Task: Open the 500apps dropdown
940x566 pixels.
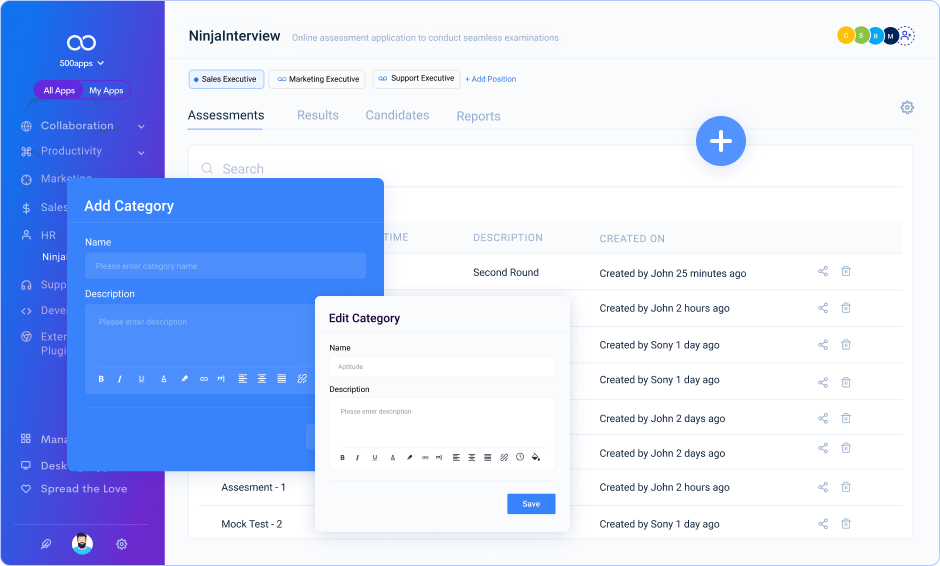Action: click(x=81, y=63)
